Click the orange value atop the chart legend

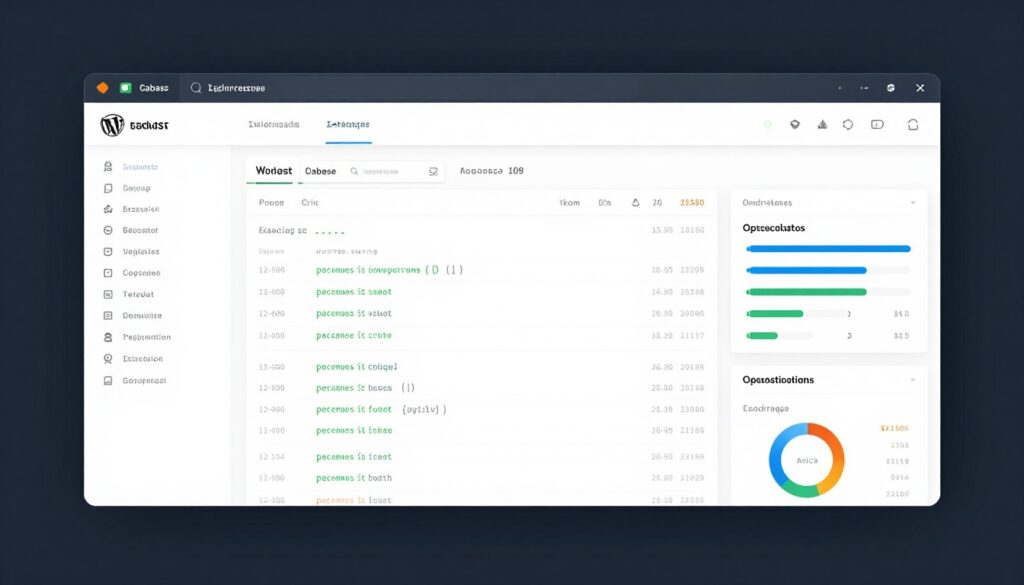[895, 428]
